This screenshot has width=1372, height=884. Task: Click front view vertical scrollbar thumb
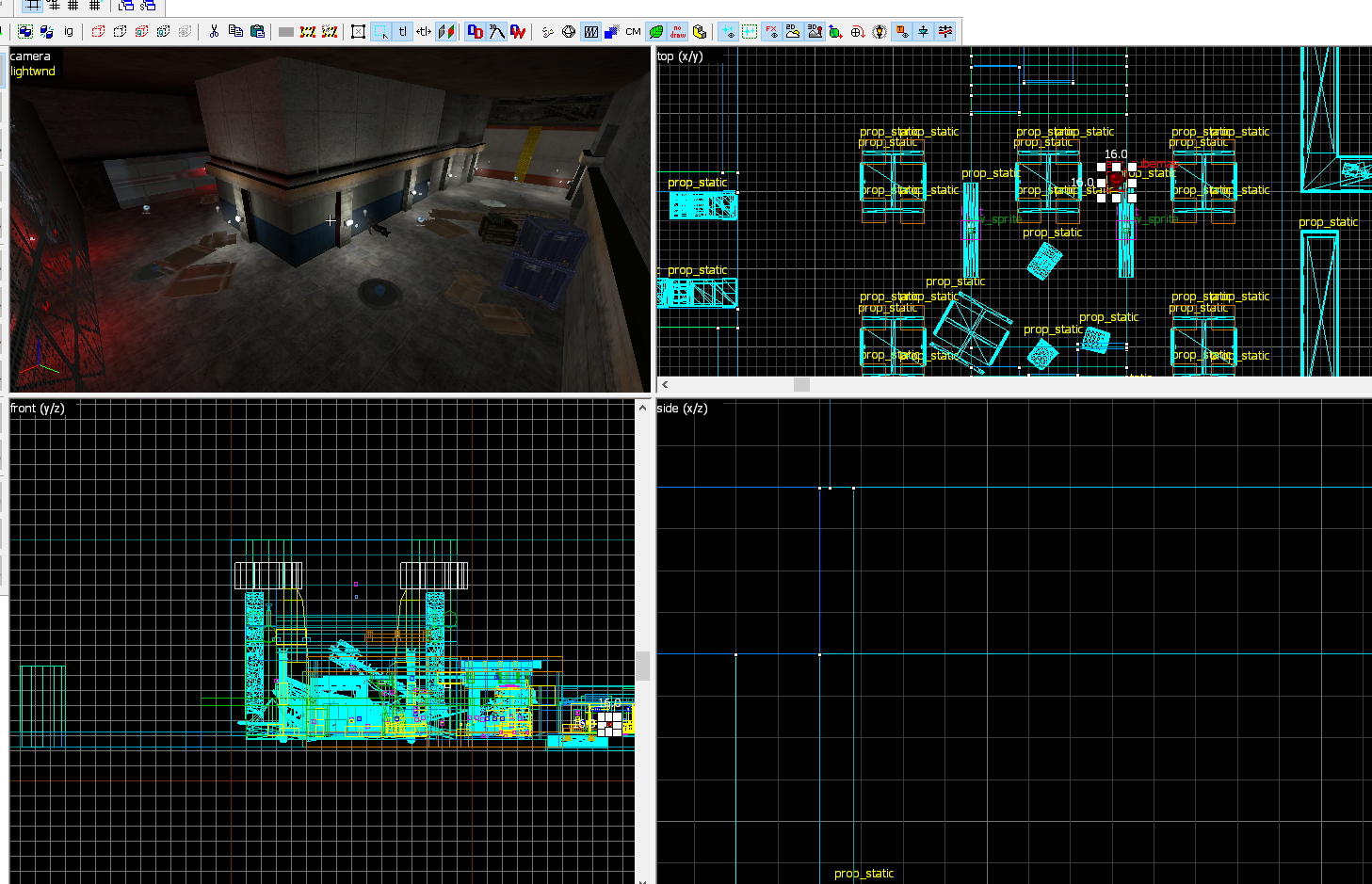click(x=643, y=666)
